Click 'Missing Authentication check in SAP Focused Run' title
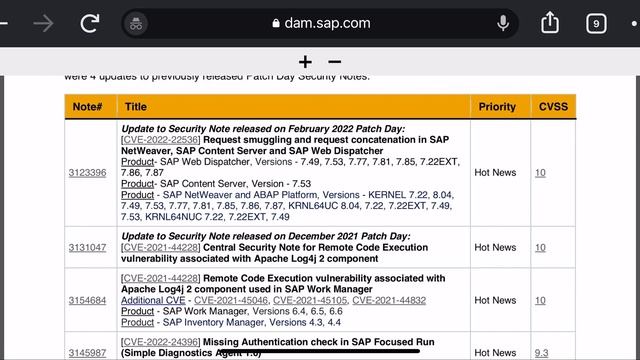640x360 pixels. 319,342
